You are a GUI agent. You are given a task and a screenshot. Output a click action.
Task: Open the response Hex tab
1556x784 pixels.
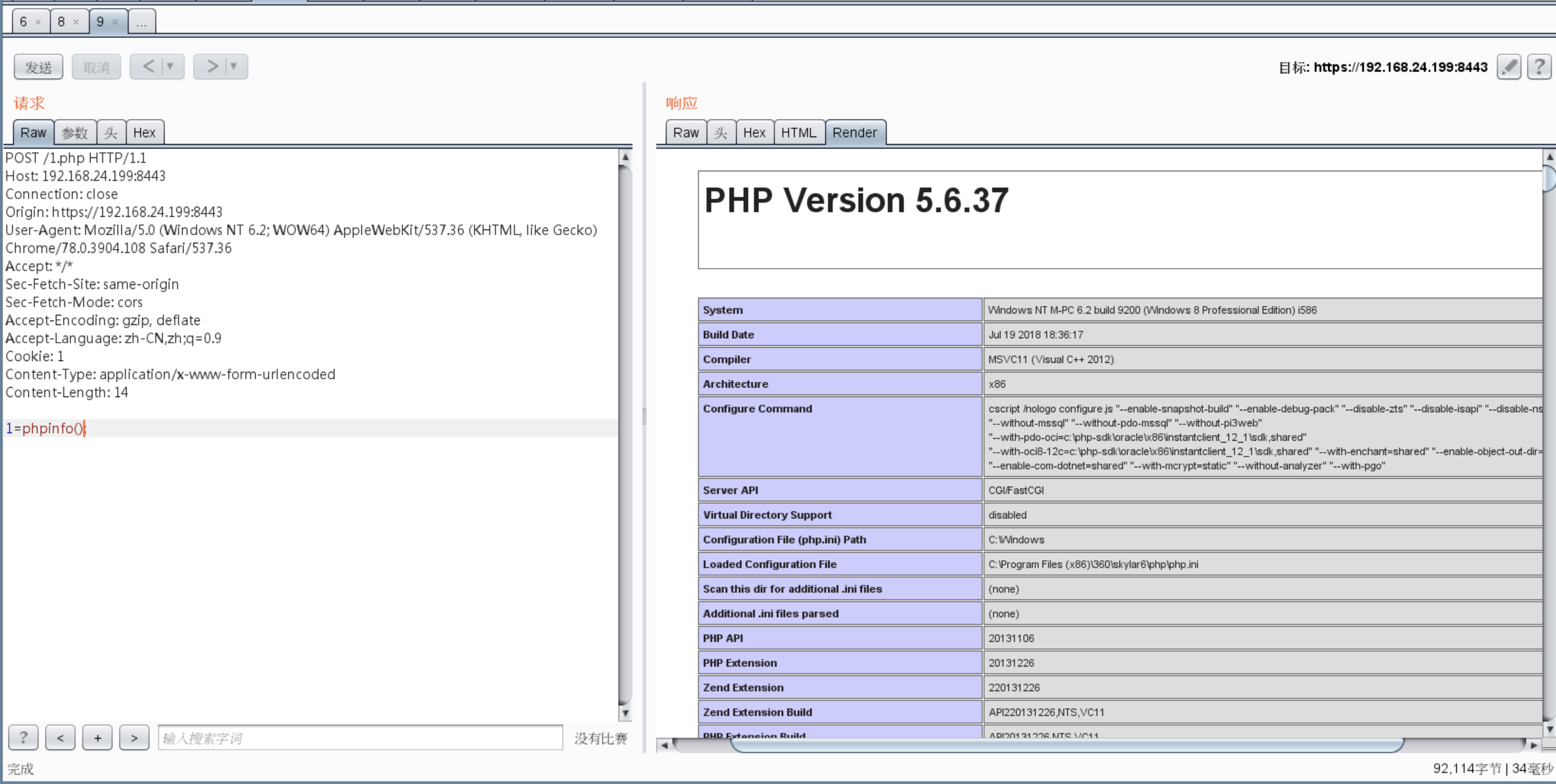tap(754, 132)
